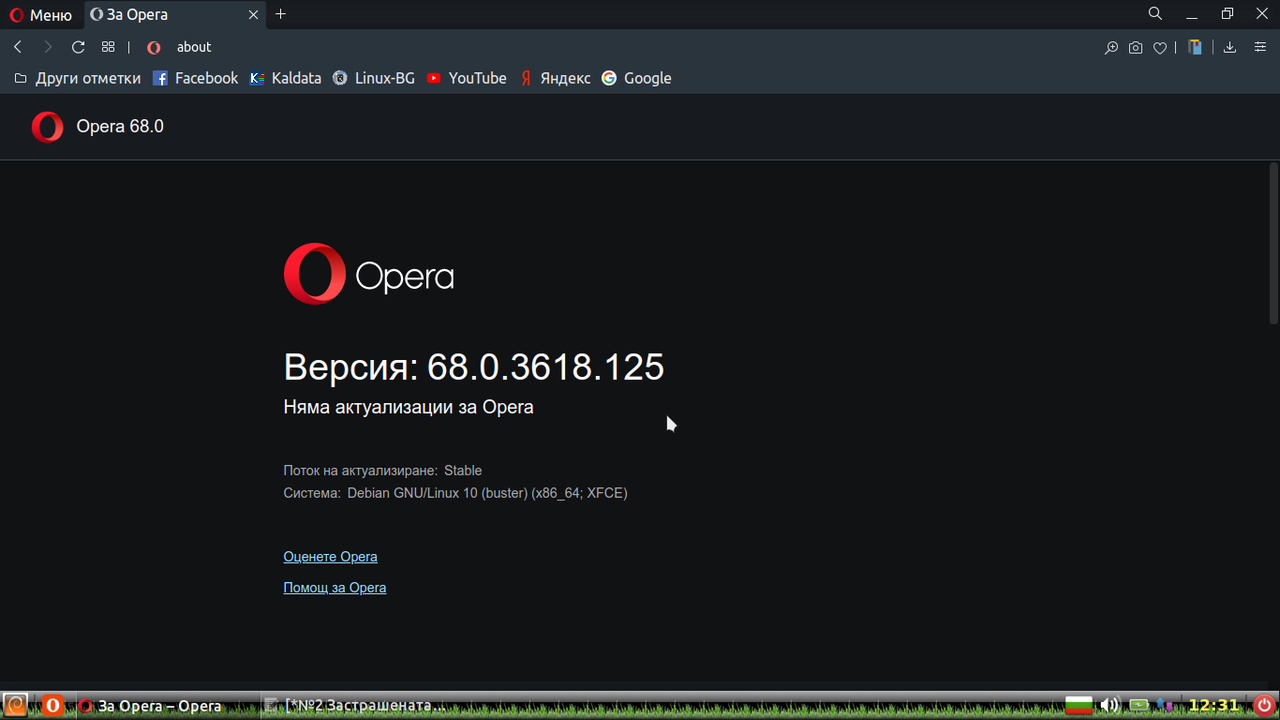Follow the Помощ за Opera link
The height and width of the screenshot is (720, 1280).
(x=334, y=588)
